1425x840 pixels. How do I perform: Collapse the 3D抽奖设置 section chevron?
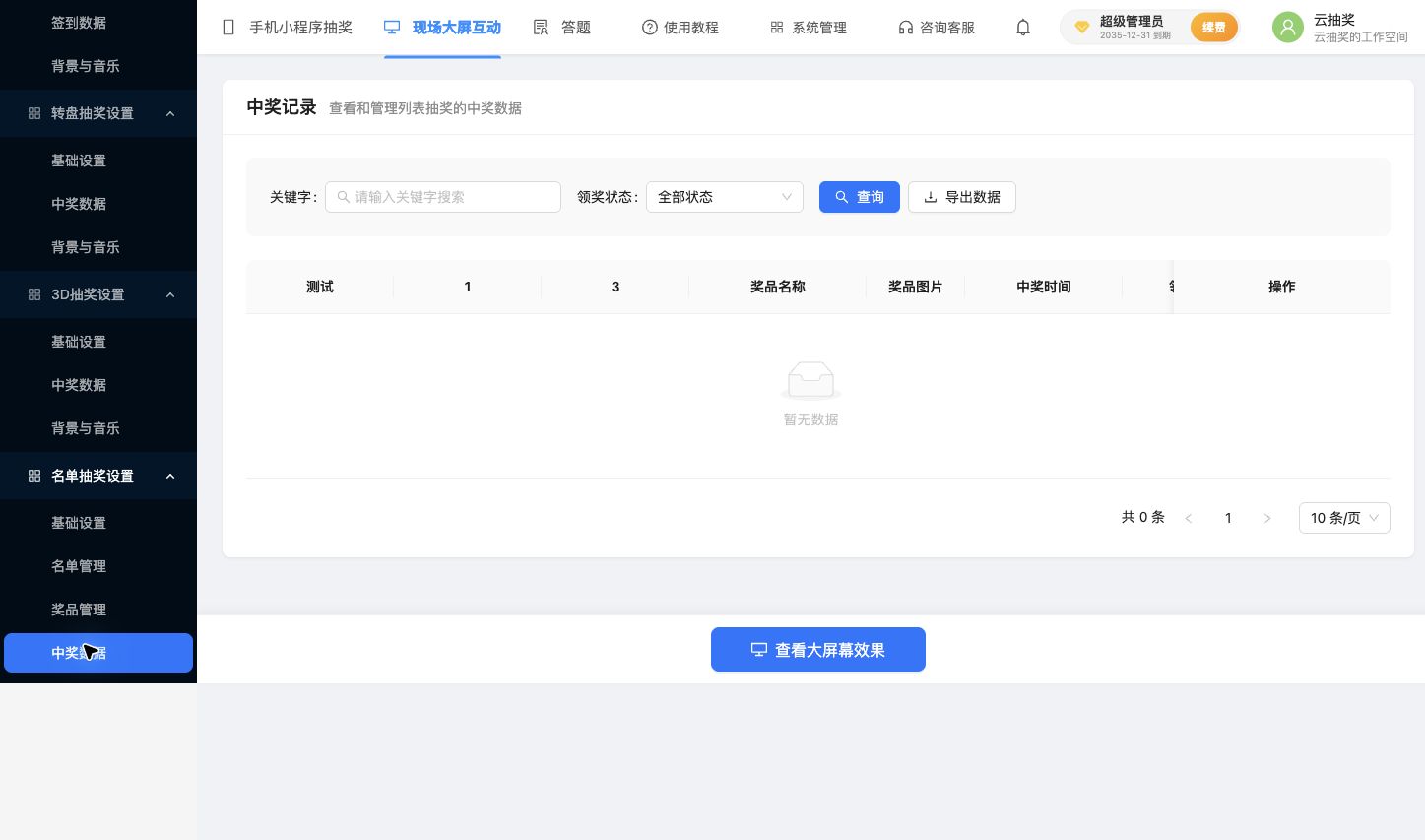(x=170, y=294)
